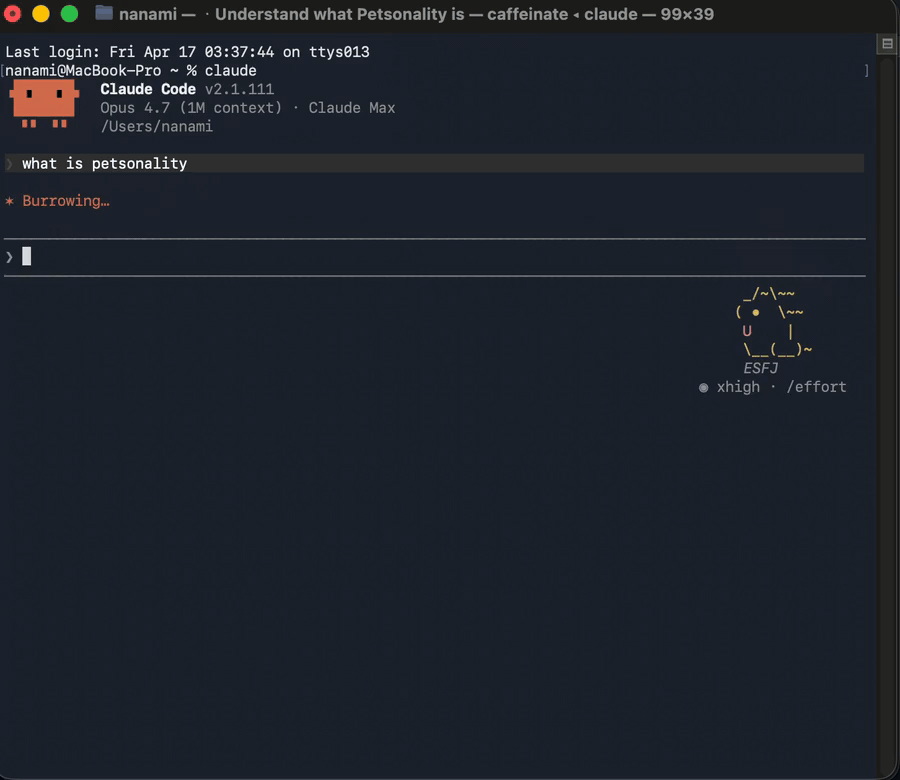Click the window title 'Understand what Petsonality is'

(x=339, y=14)
